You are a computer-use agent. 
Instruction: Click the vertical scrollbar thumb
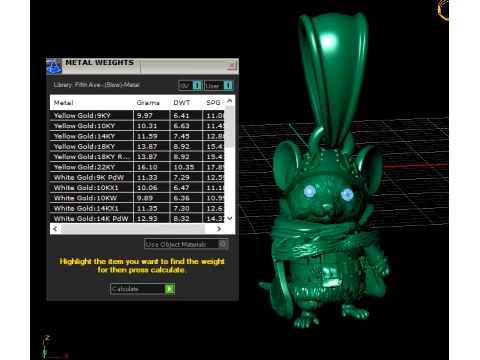pyautogui.click(x=230, y=126)
